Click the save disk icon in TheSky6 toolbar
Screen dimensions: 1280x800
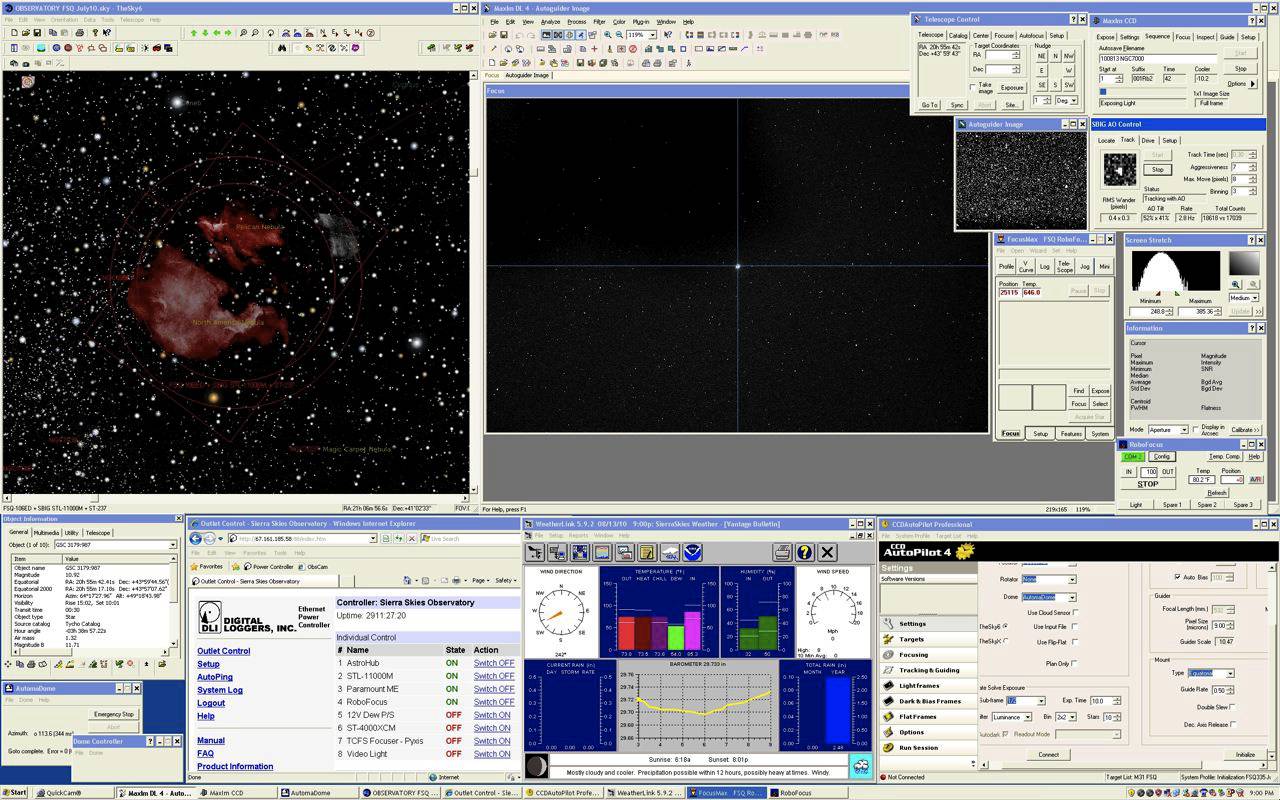tap(39, 33)
